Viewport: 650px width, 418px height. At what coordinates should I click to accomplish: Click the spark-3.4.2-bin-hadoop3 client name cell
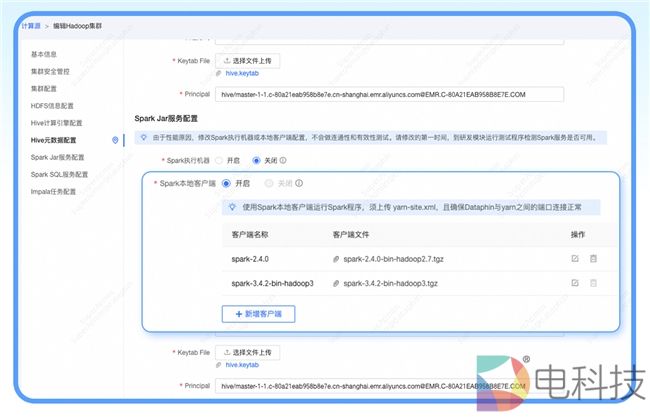tap(272, 284)
